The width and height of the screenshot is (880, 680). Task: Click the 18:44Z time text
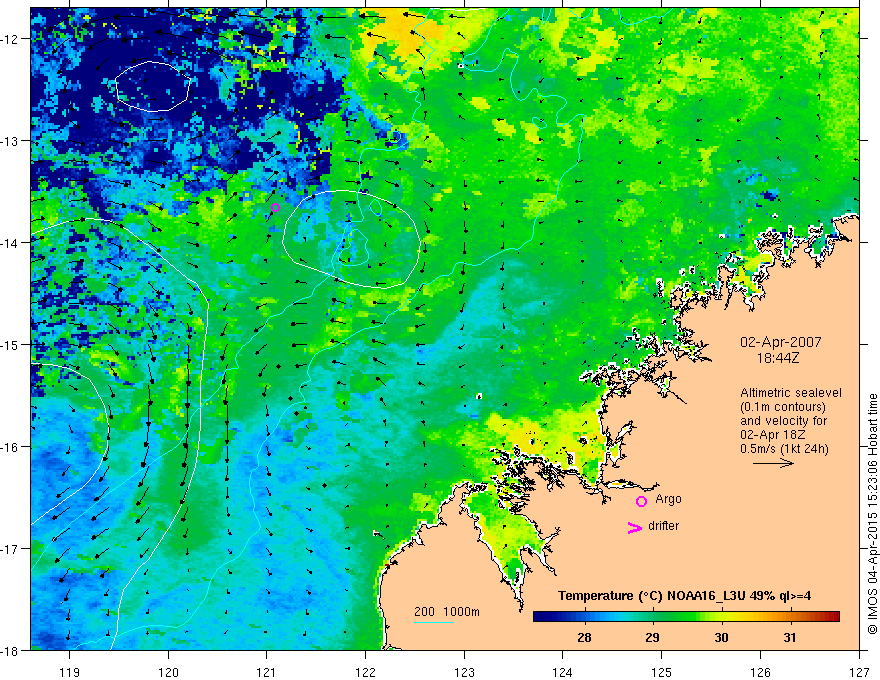tap(777, 358)
